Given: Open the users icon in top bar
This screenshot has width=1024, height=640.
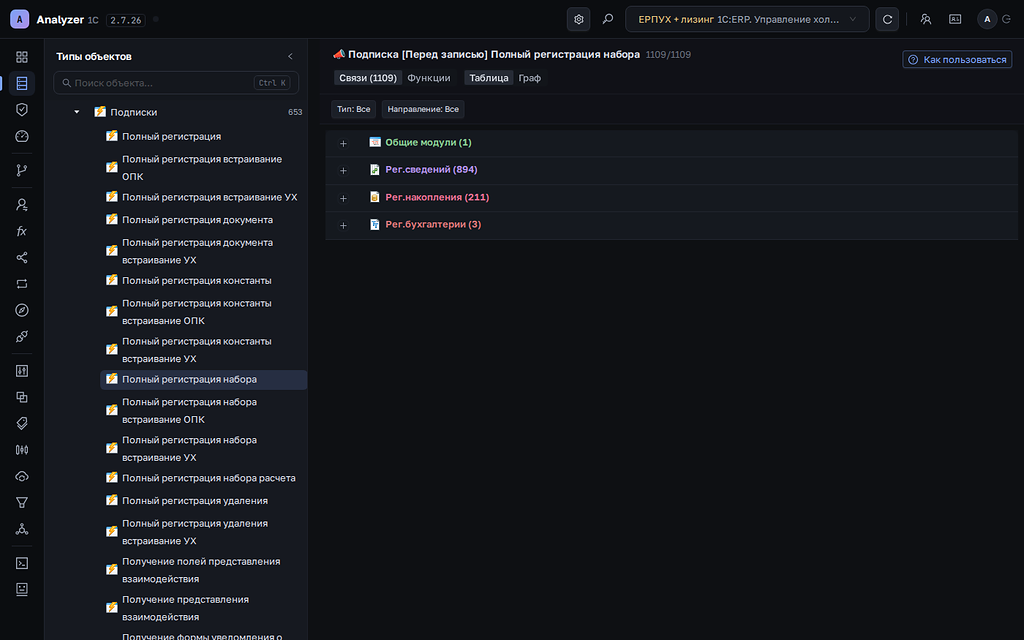Looking at the screenshot, I should point(926,20).
